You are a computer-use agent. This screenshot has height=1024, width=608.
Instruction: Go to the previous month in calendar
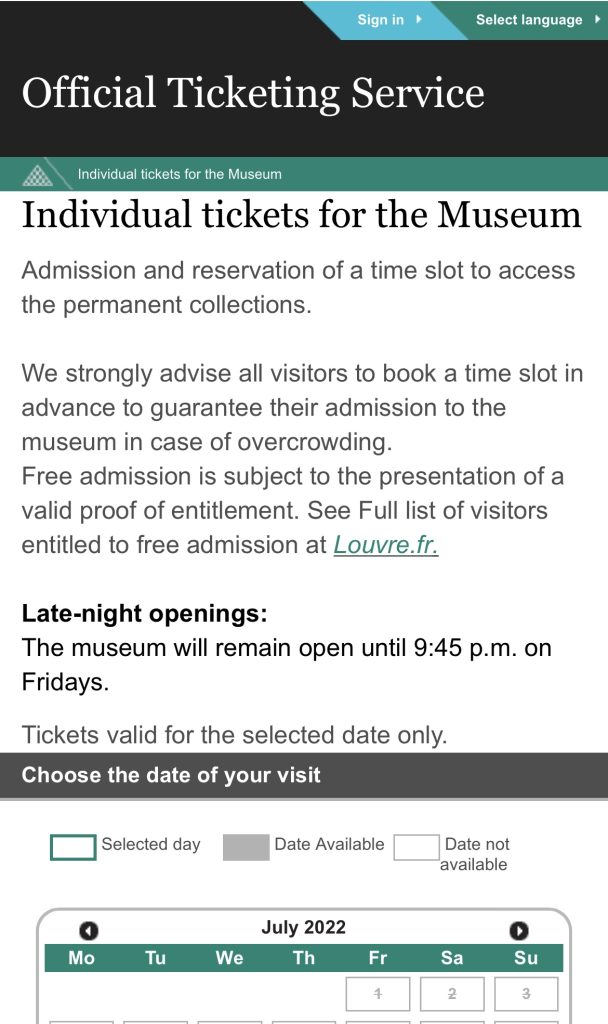89,931
